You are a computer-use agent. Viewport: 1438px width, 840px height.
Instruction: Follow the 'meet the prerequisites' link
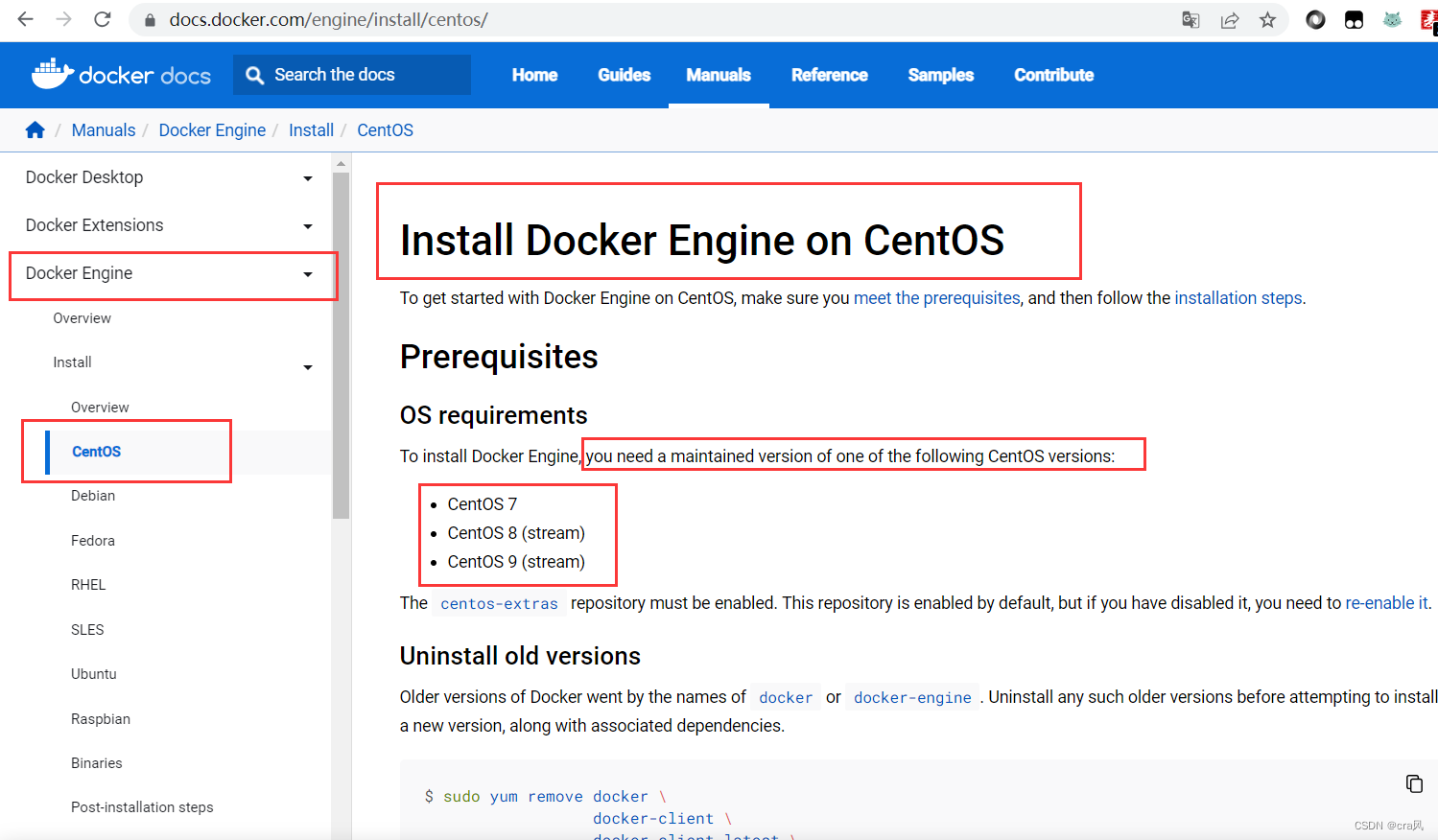936,298
